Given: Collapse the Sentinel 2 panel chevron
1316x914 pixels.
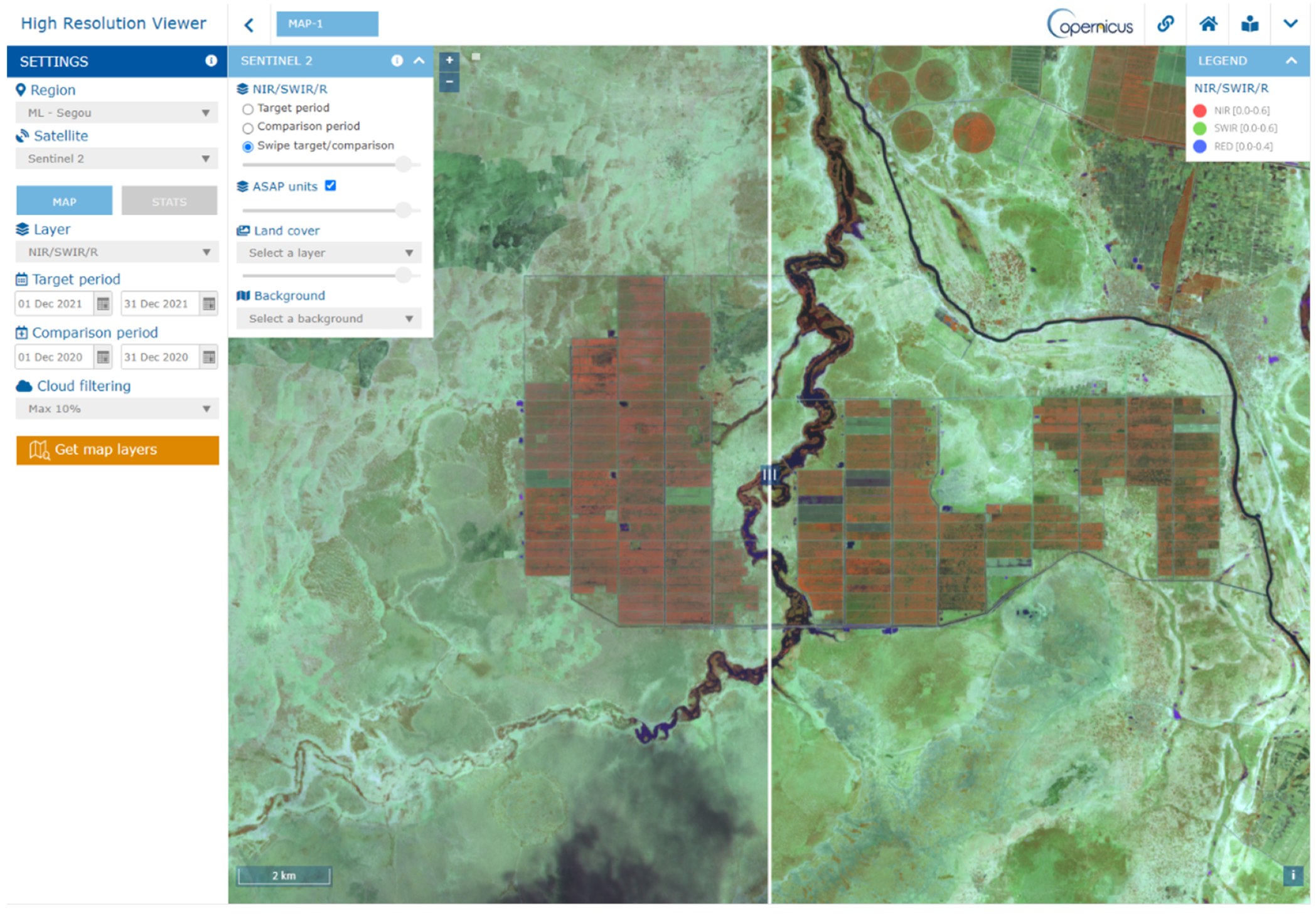Looking at the screenshot, I should click(419, 61).
